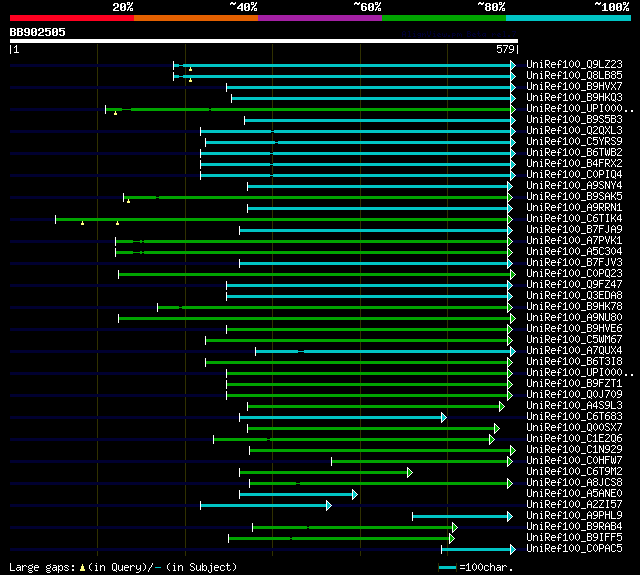This screenshot has height=575, width=640.
Task: Click the red 20% identity legend segment
Action: point(72,18)
